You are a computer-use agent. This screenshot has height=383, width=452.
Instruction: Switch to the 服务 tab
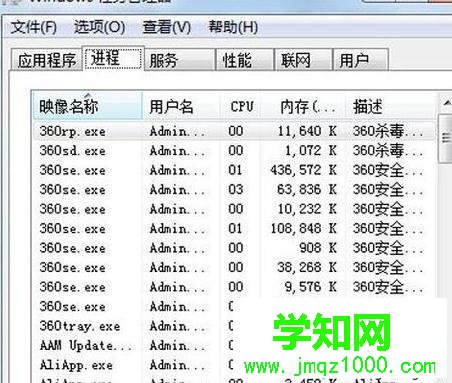coord(180,60)
